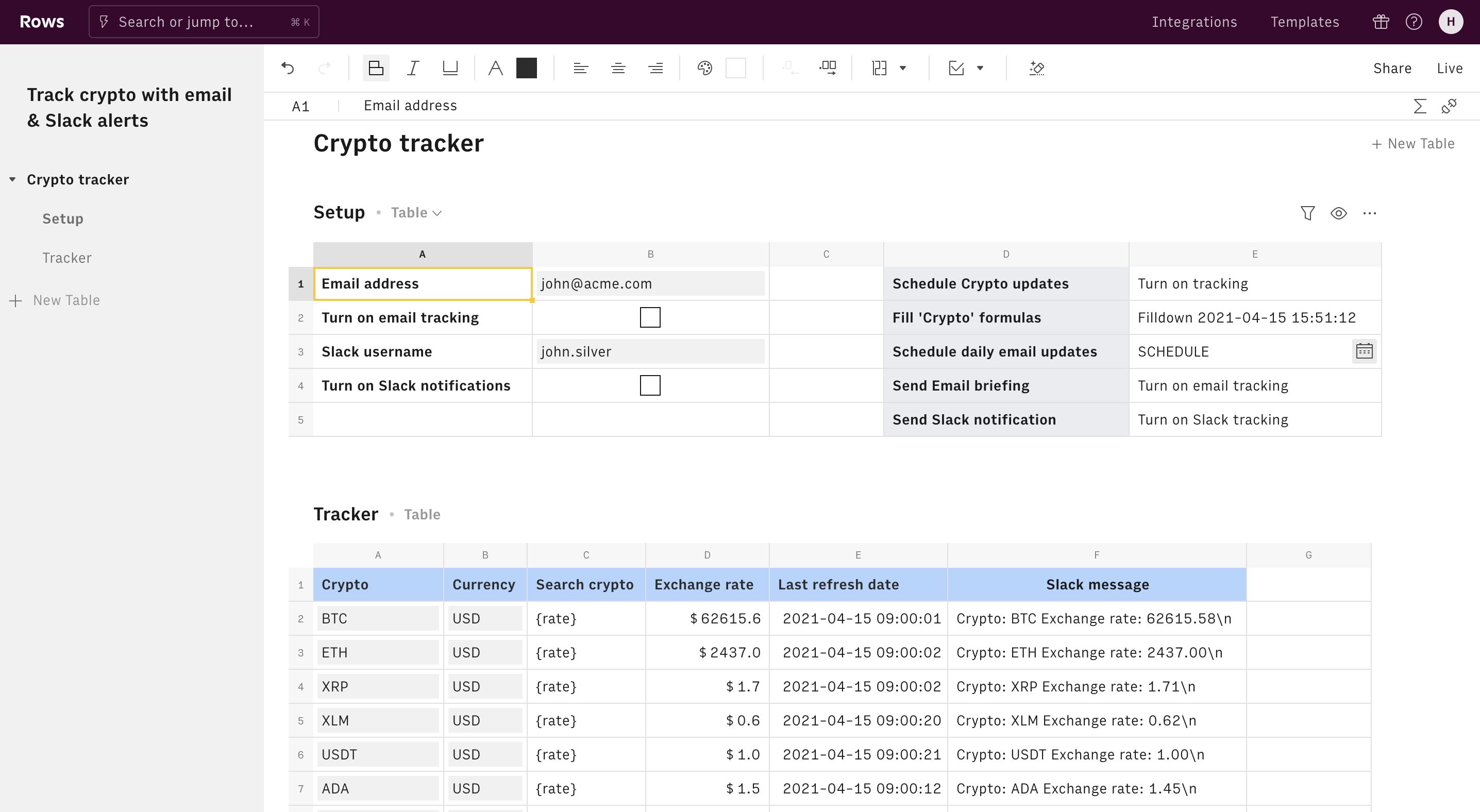
Task: Click the redo arrow icon
Action: [x=325, y=69]
